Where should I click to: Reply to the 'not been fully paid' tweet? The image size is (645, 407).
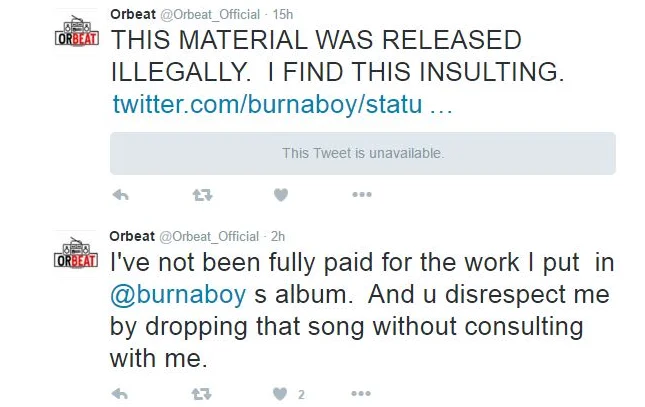pyautogui.click(x=120, y=392)
